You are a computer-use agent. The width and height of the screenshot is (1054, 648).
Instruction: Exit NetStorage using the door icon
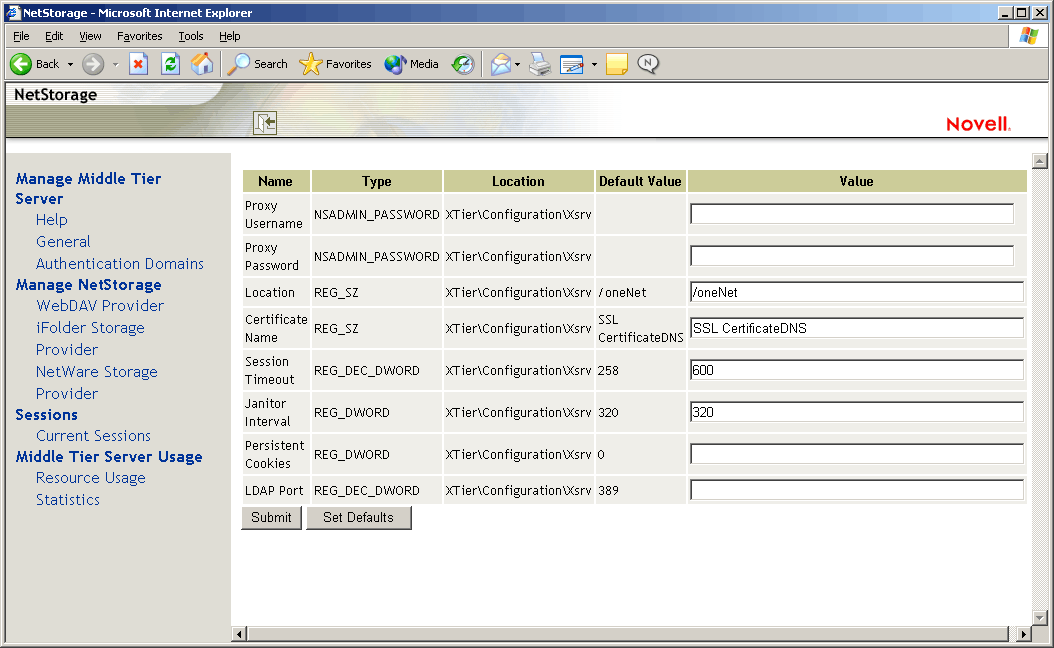pyautogui.click(x=265, y=122)
